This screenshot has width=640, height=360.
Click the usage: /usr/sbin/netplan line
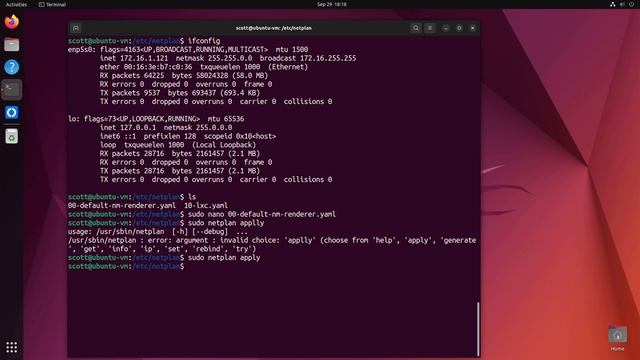pos(158,231)
